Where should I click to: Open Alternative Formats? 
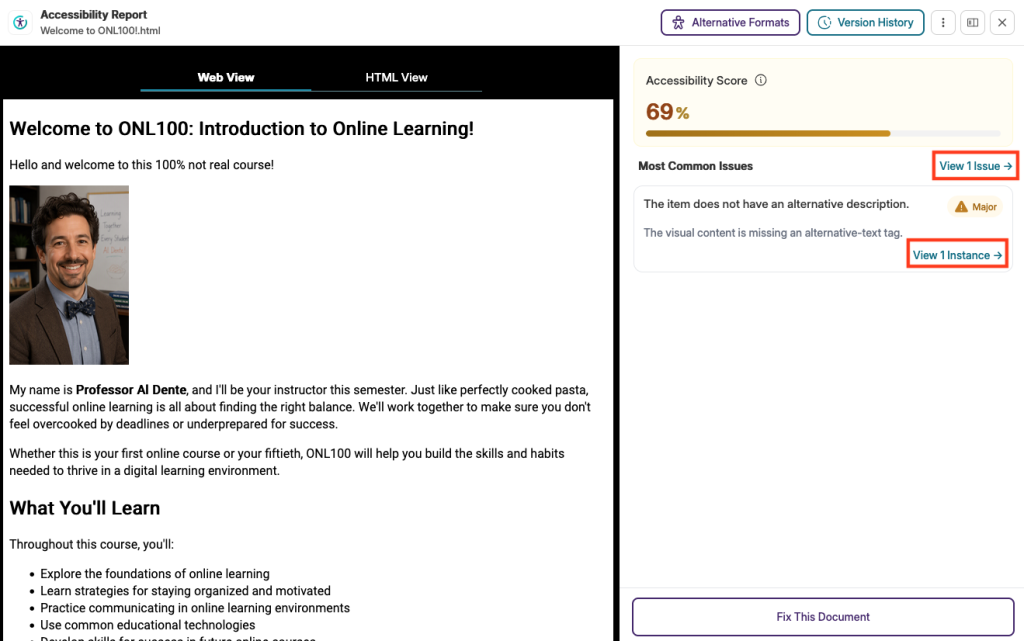click(x=730, y=23)
